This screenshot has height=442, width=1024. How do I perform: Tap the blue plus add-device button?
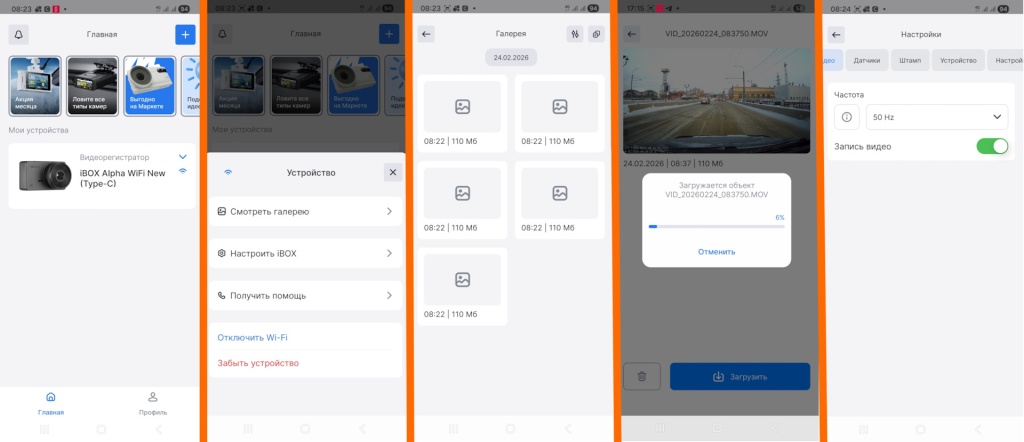[x=185, y=35]
